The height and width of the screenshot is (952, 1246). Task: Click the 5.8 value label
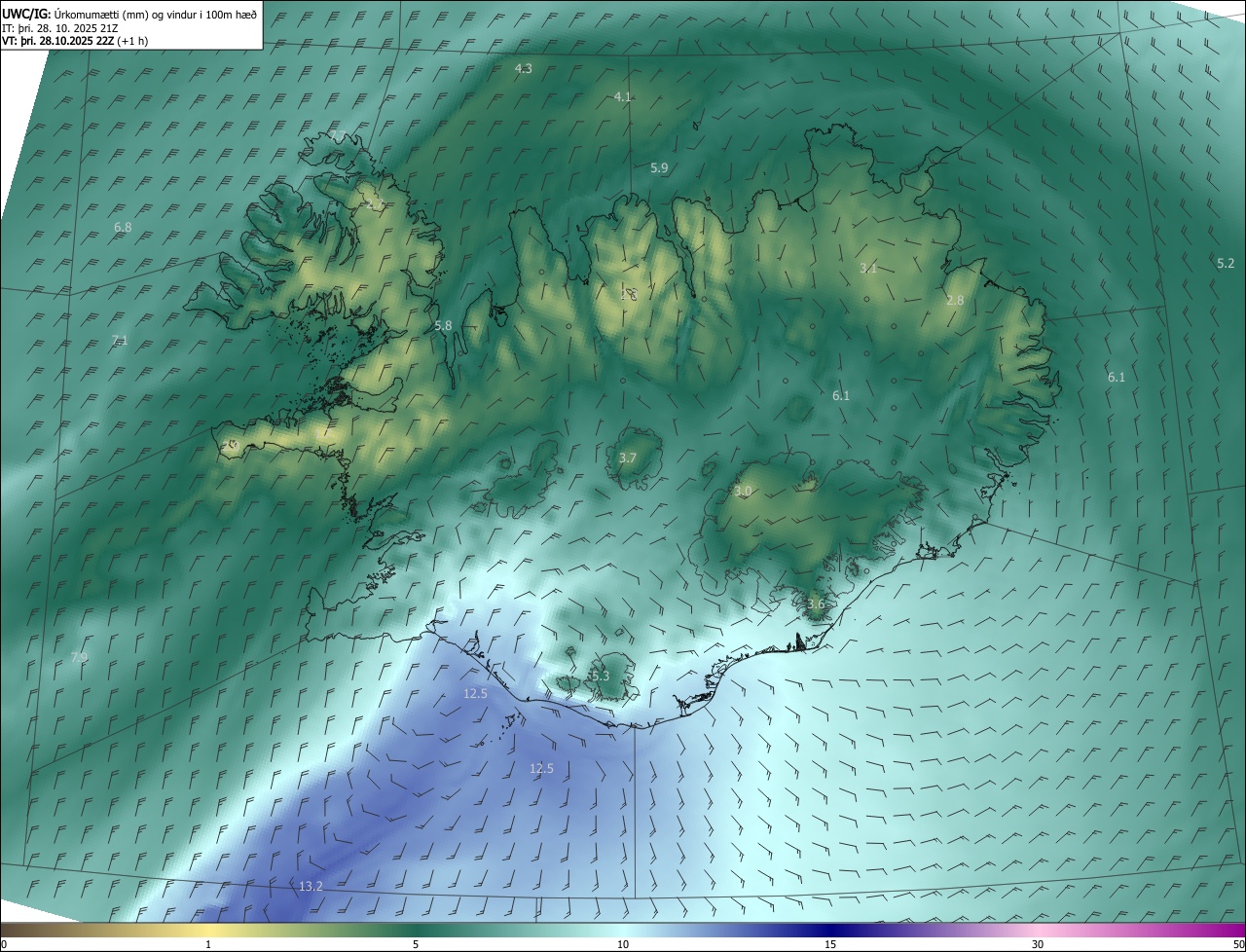point(443,325)
